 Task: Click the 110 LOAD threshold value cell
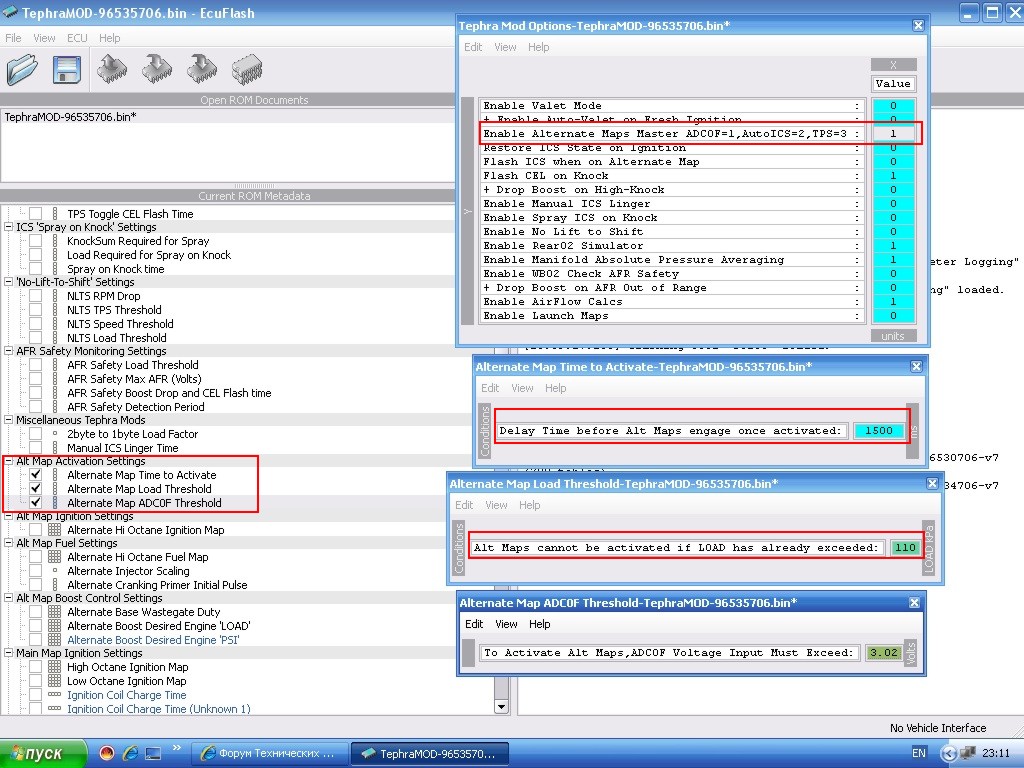[x=905, y=547]
